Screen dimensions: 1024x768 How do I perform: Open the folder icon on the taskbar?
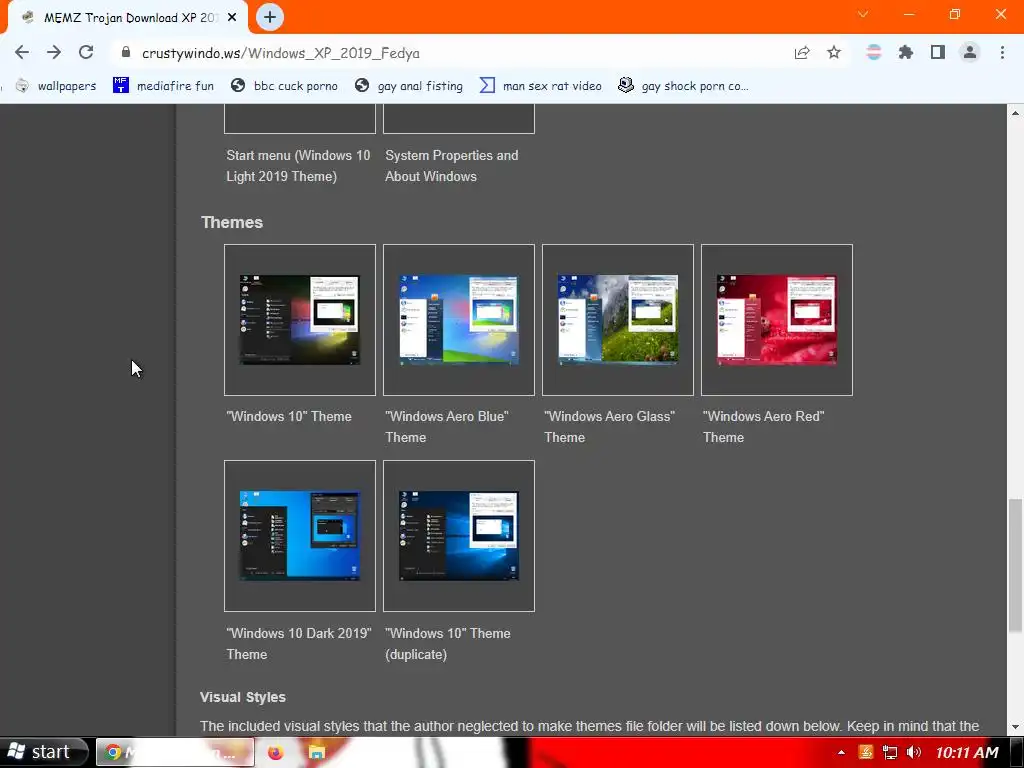317,752
